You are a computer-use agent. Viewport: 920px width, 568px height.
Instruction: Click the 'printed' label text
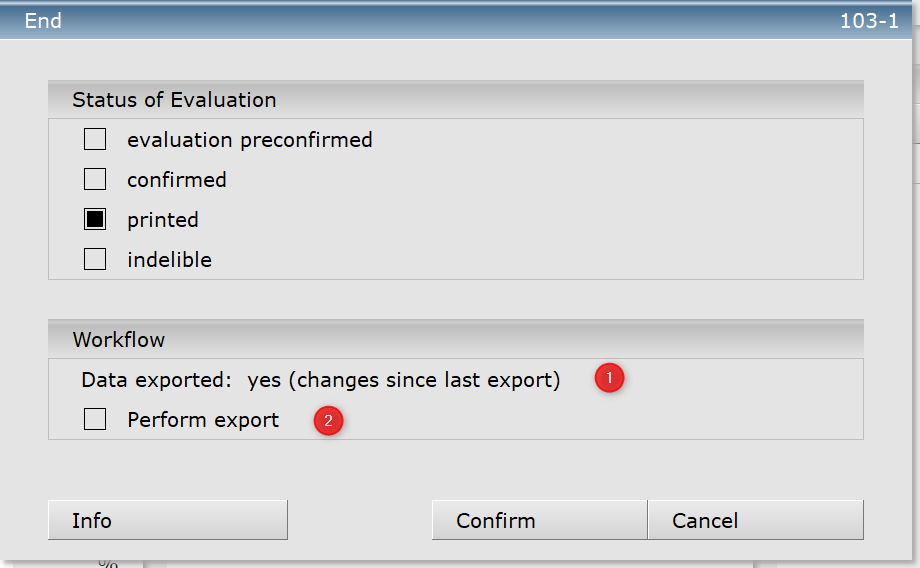[x=162, y=220]
